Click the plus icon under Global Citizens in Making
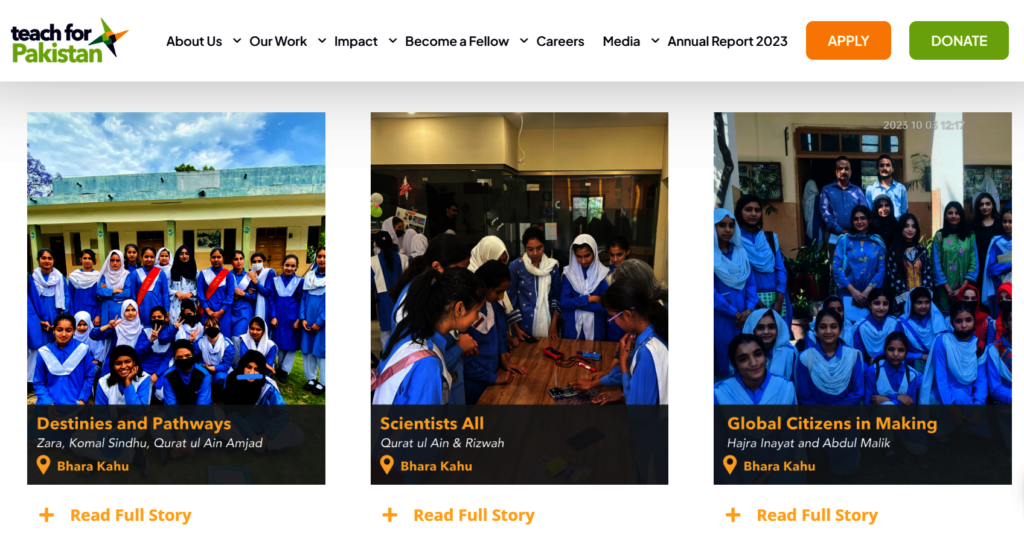 coord(733,515)
